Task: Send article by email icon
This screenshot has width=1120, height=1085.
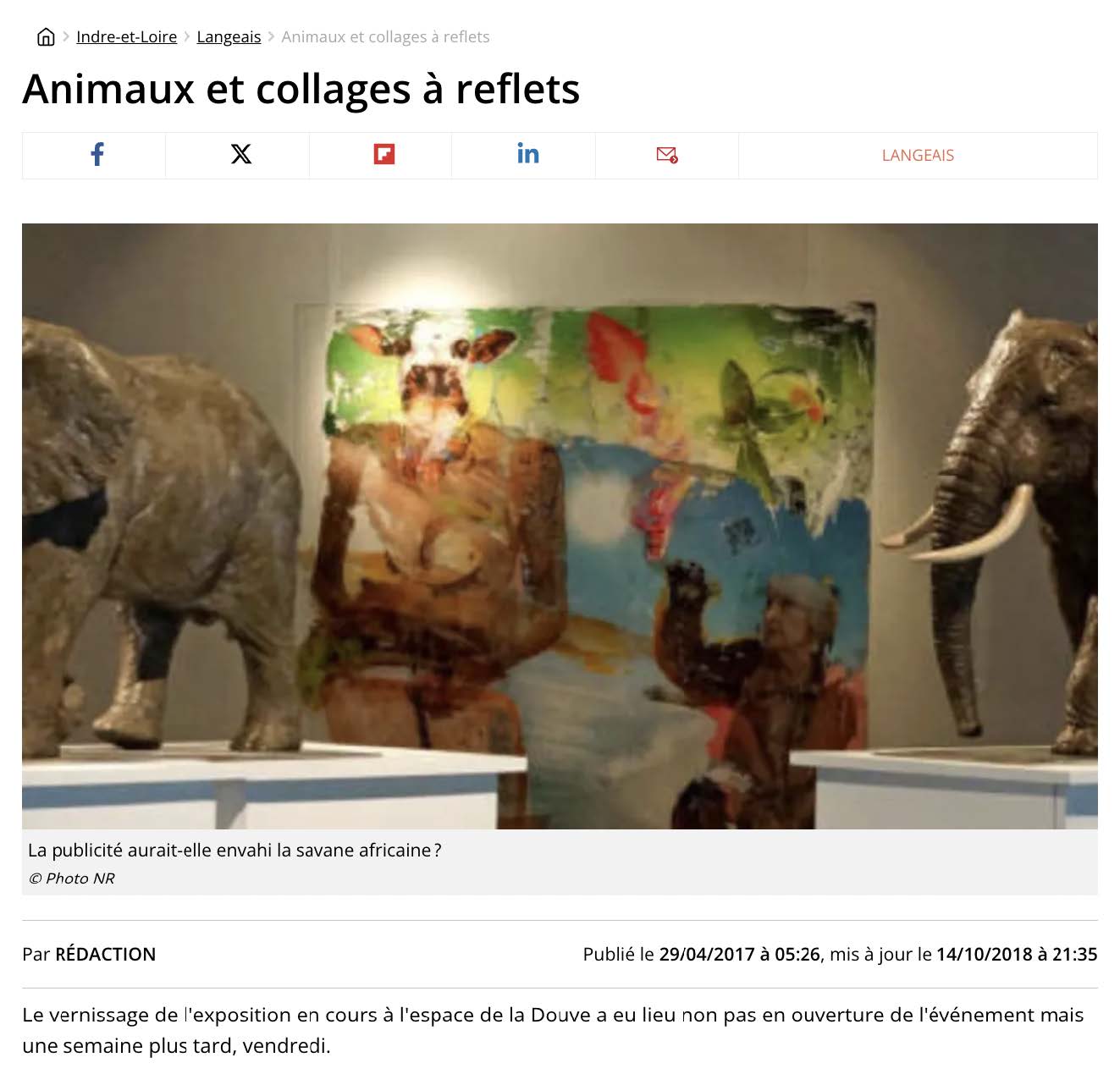Action: point(667,155)
